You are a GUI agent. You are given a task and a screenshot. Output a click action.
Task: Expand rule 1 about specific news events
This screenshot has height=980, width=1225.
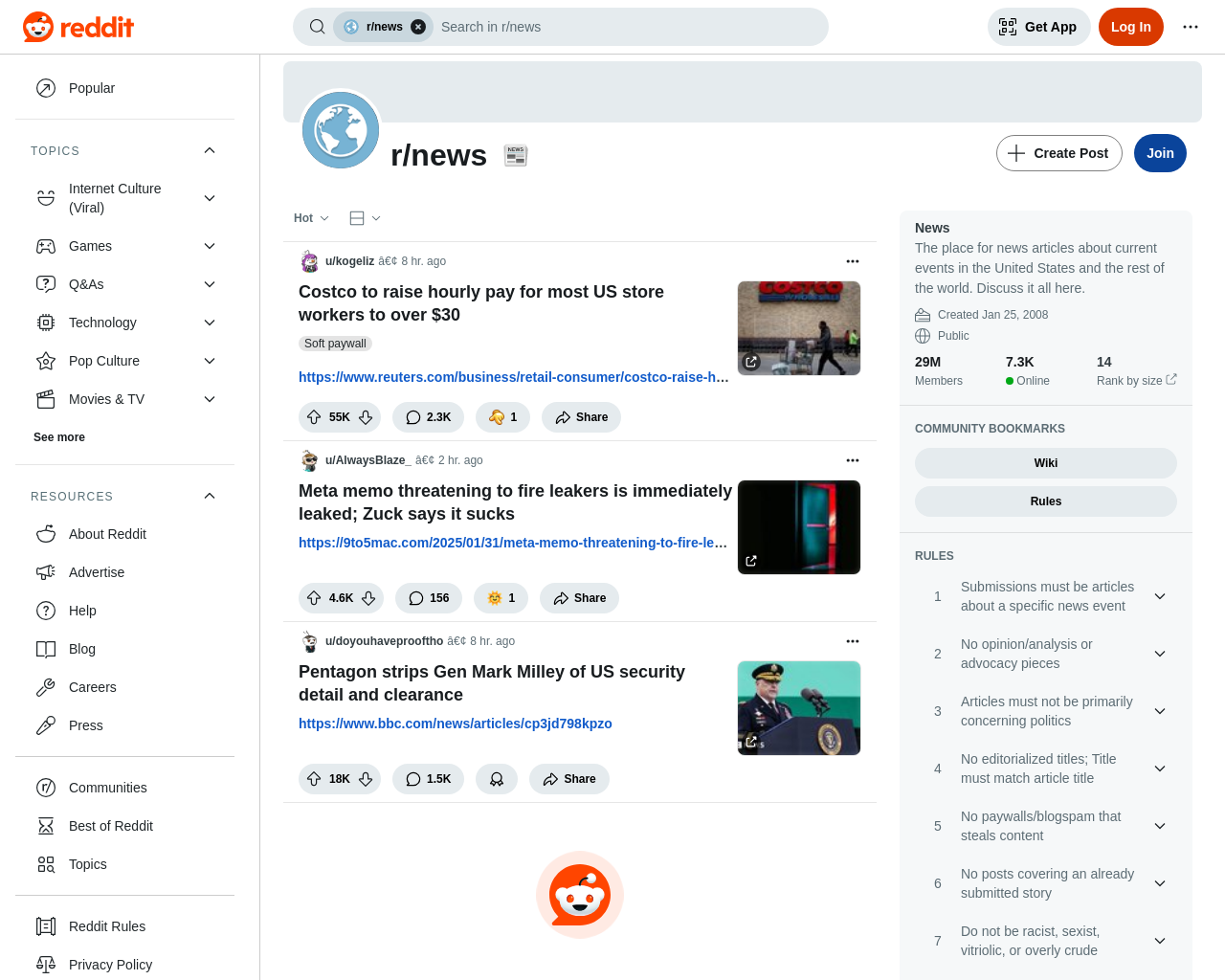pos(1160,596)
